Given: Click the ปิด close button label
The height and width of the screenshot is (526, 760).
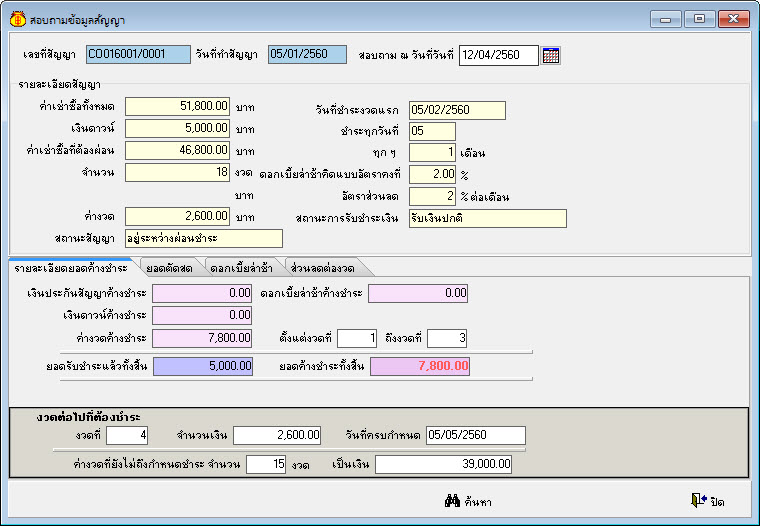Looking at the screenshot, I should click(717, 502).
